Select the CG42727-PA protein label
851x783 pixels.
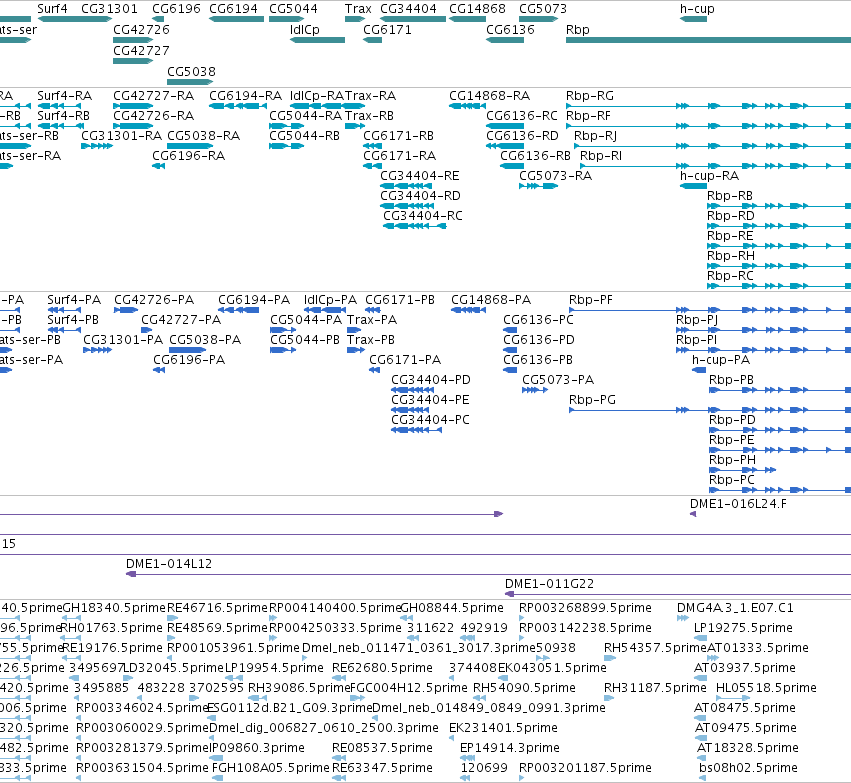tap(181, 320)
